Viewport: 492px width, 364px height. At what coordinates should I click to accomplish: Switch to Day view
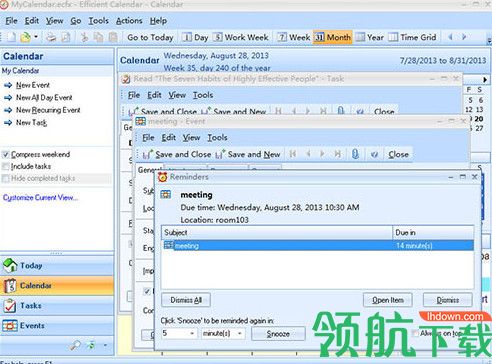(x=195, y=37)
